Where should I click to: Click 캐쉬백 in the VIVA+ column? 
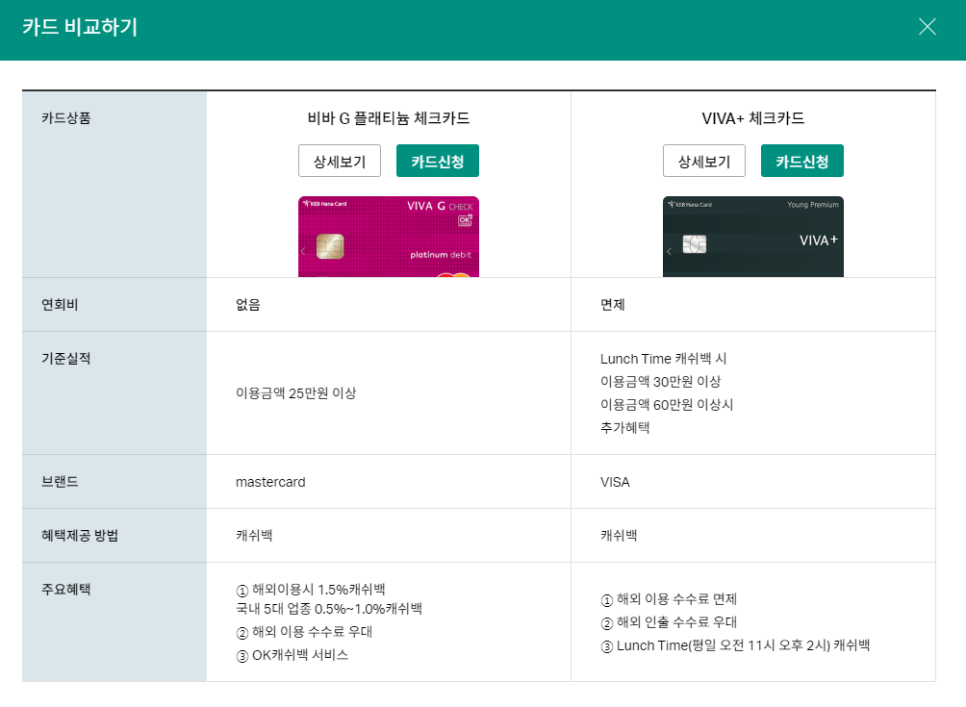(619, 535)
